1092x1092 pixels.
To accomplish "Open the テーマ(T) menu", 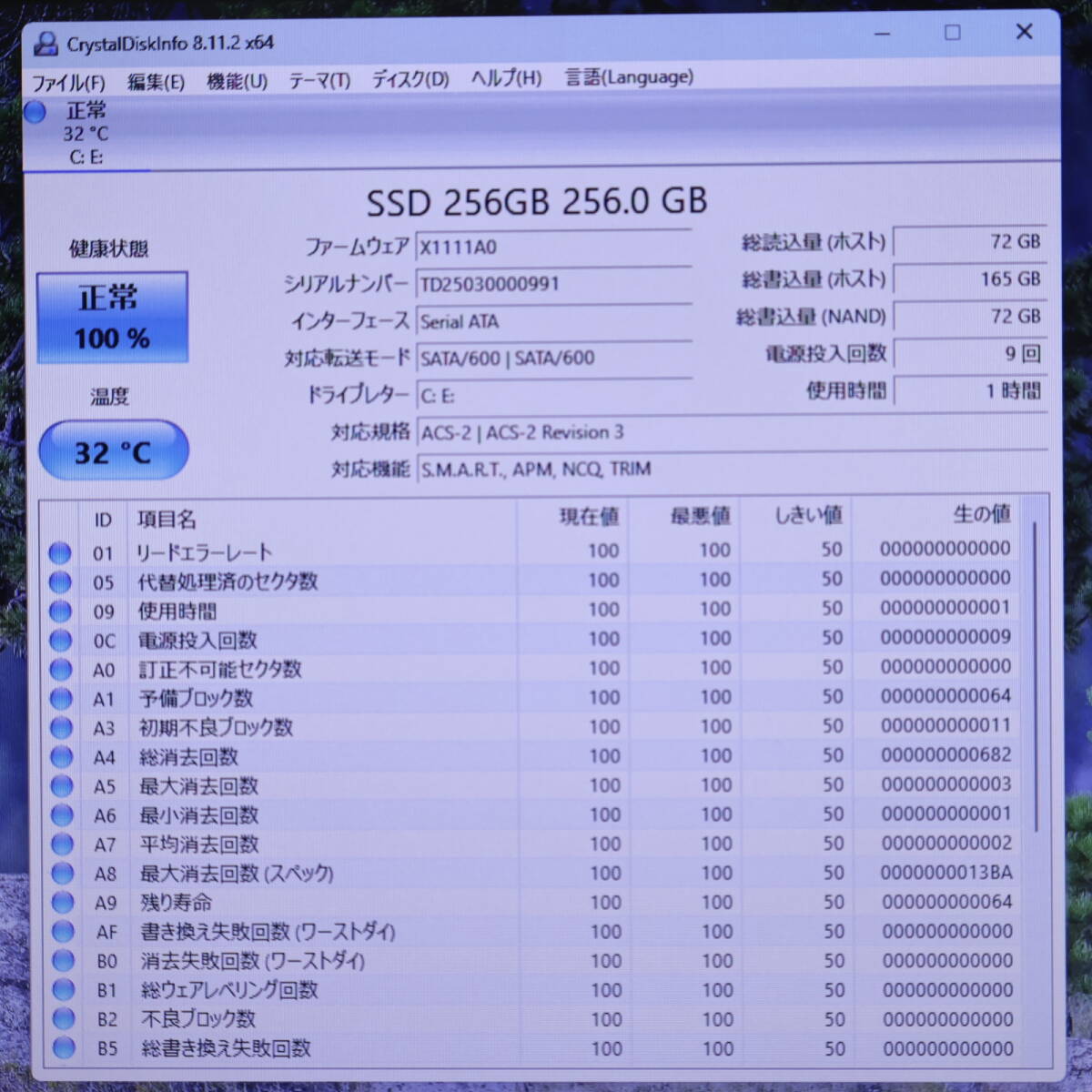I will (319, 80).
